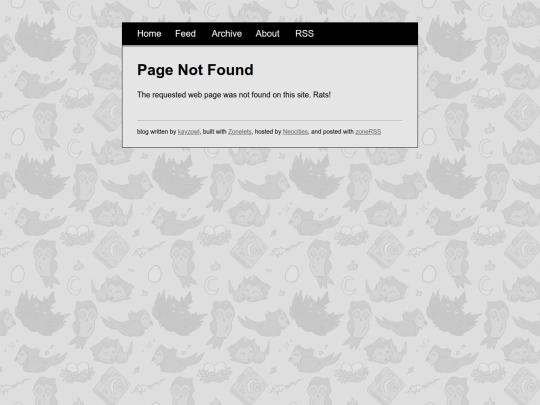
Task: Click the horizontal divider above the footer
Action: [270, 121]
